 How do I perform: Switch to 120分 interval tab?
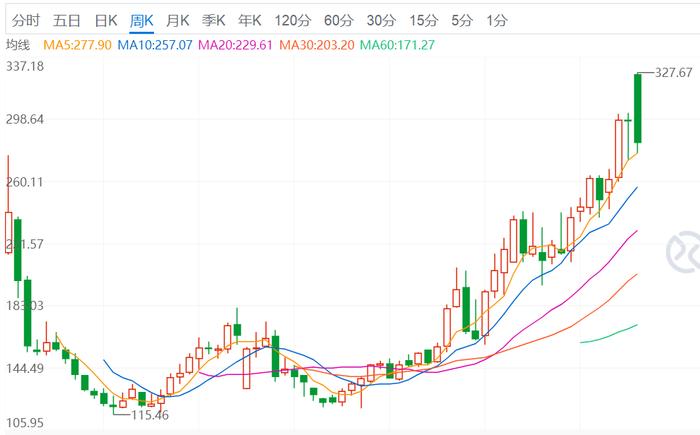[x=292, y=20]
